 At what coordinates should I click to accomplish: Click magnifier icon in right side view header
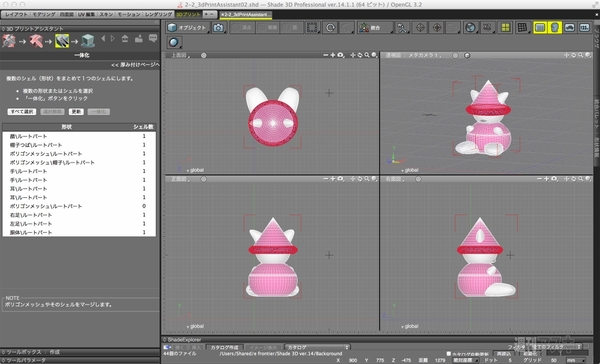click(x=581, y=179)
